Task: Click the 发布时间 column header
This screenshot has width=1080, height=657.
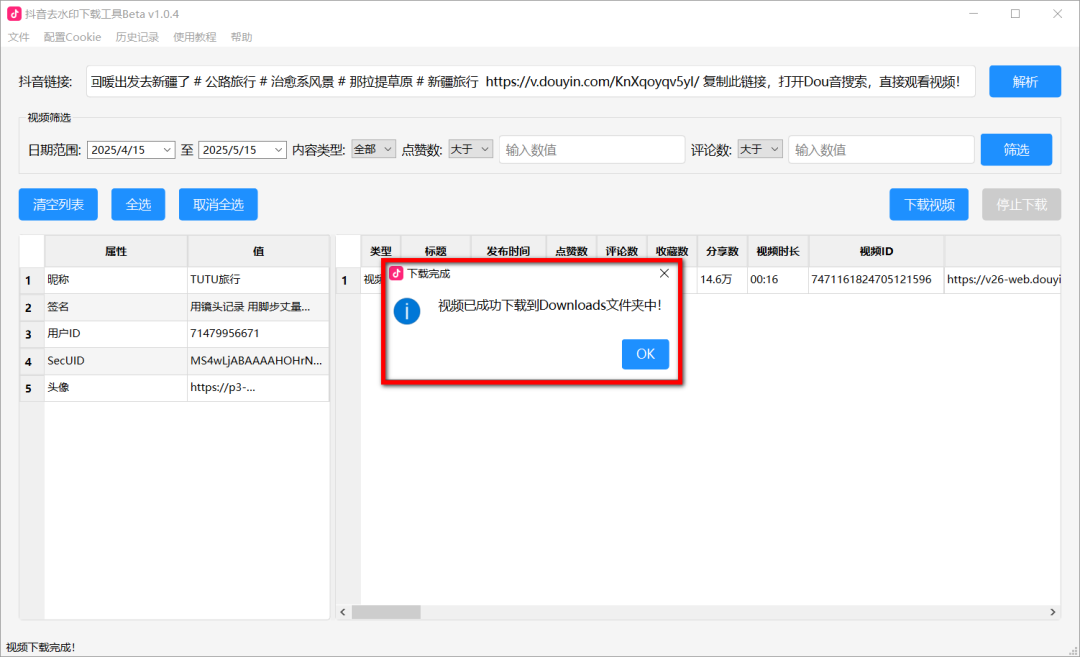Action: point(508,251)
